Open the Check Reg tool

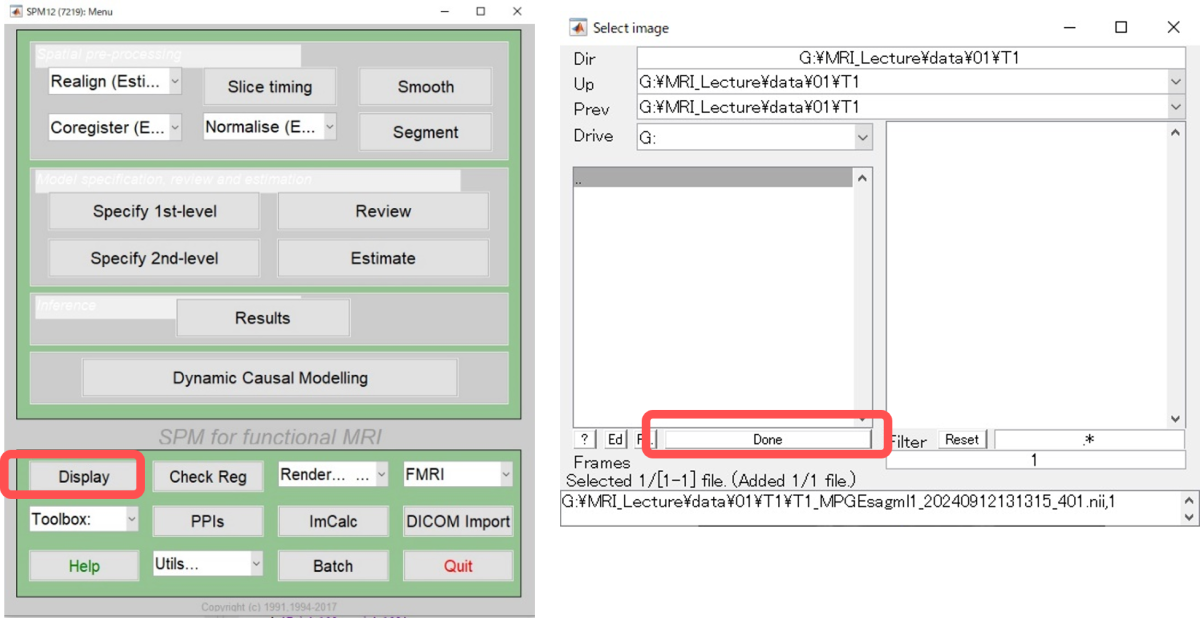(207, 477)
